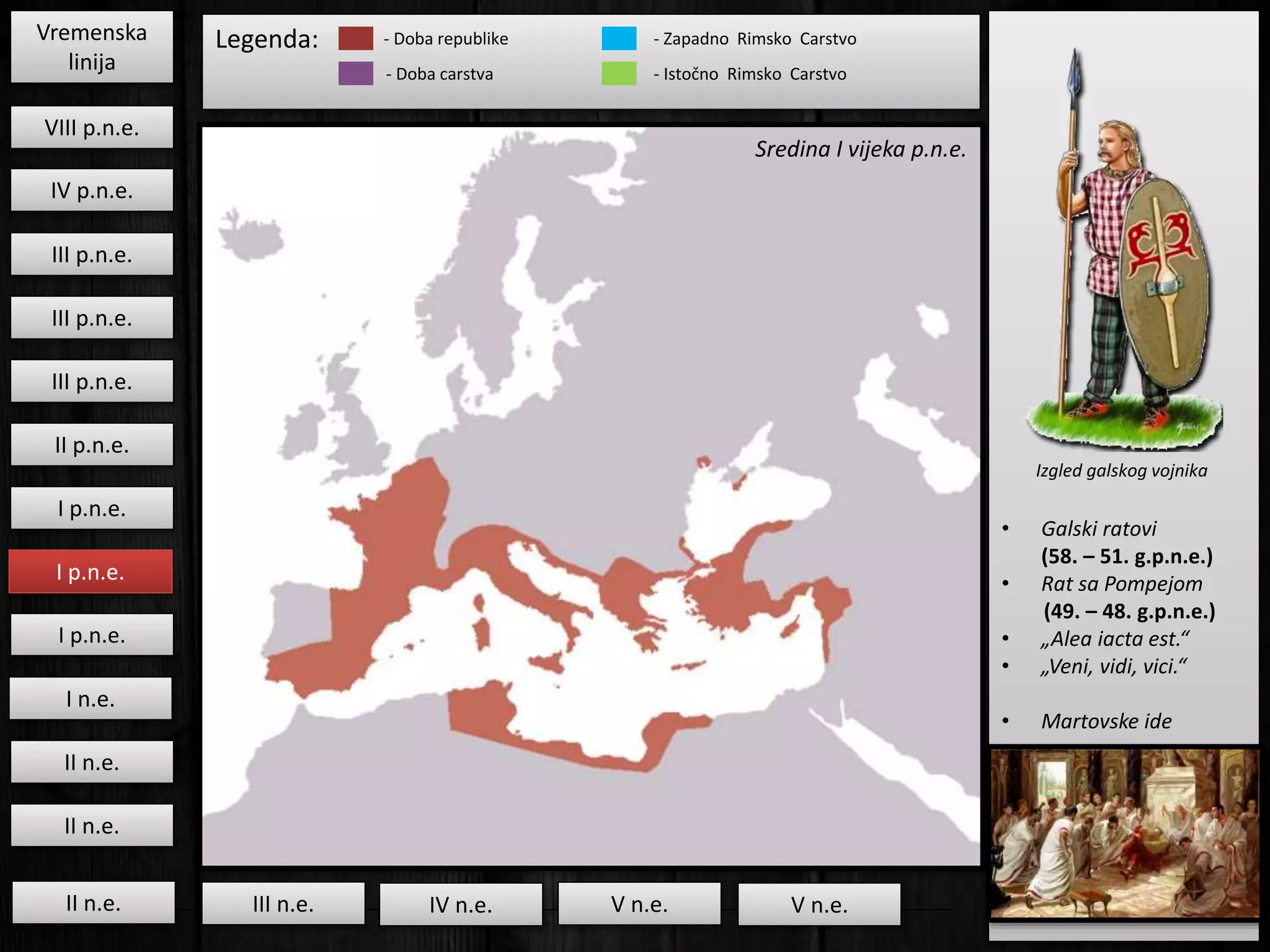Image resolution: width=1270 pixels, height=952 pixels.
Task: Jump to the III n.e. period
Action: coord(283,904)
